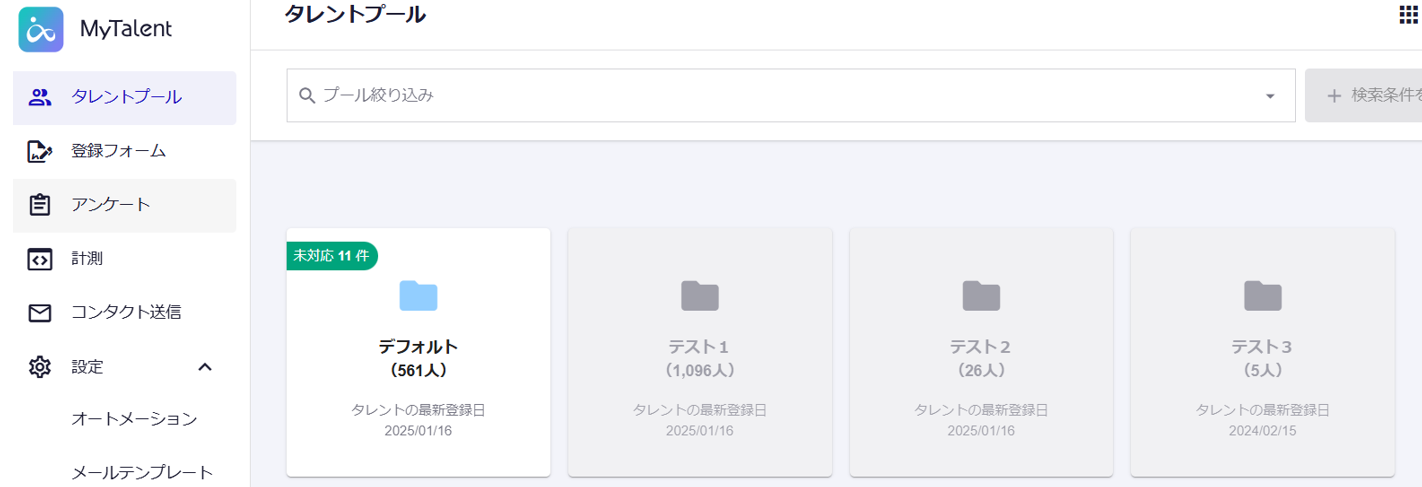Image resolution: width=1422 pixels, height=487 pixels.
Task: Collapse the 設定 menu chevron
Action: coord(205,367)
